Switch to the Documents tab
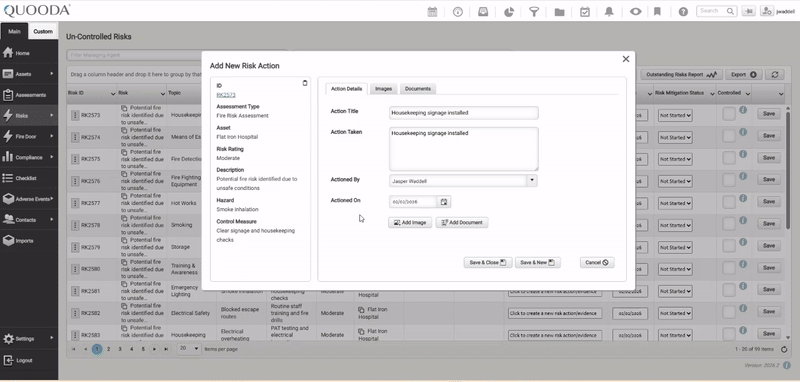Image resolution: width=800 pixels, height=382 pixels. (x=417, y=89)
